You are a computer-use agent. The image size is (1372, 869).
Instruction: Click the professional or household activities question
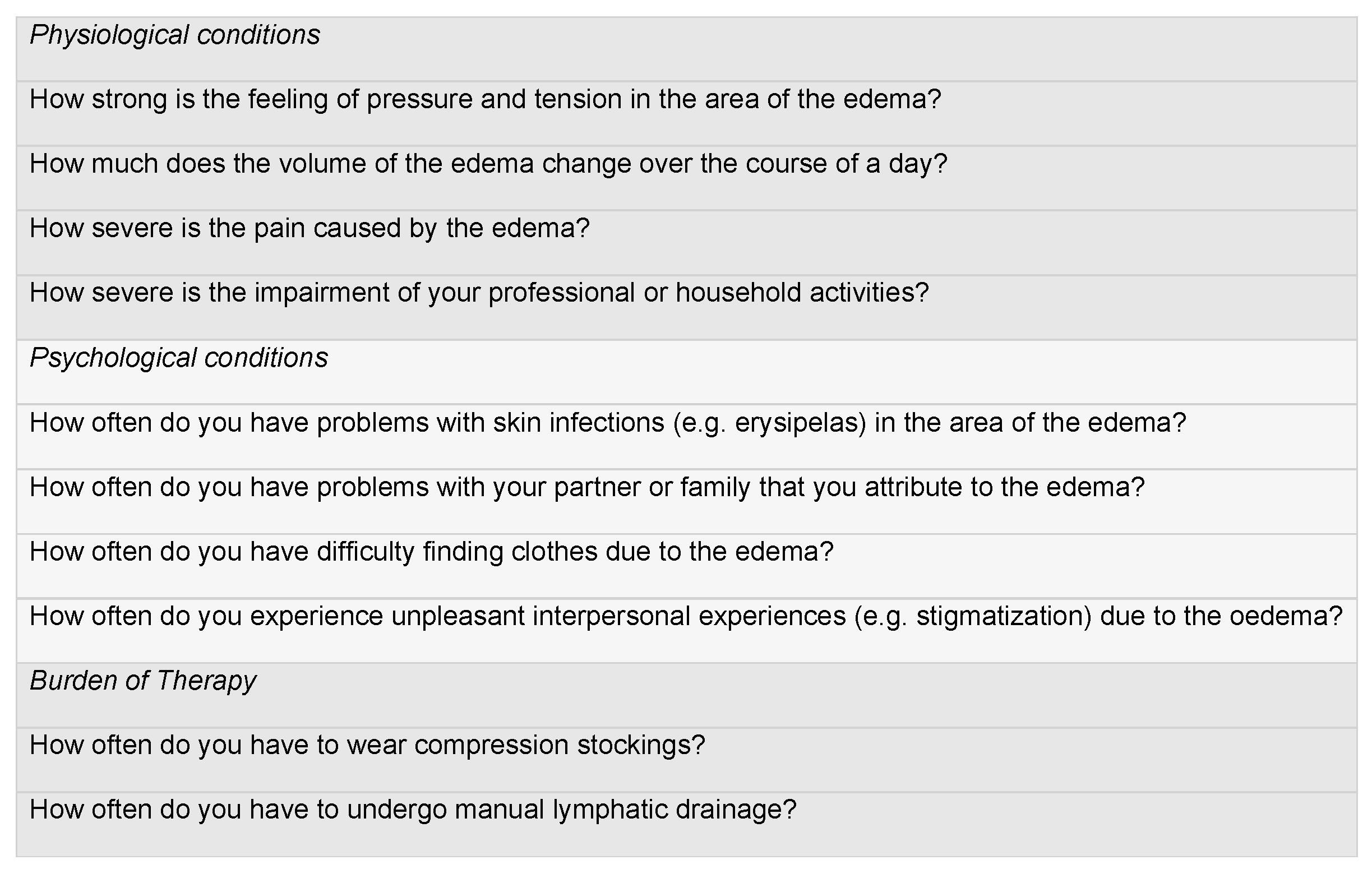479,293
